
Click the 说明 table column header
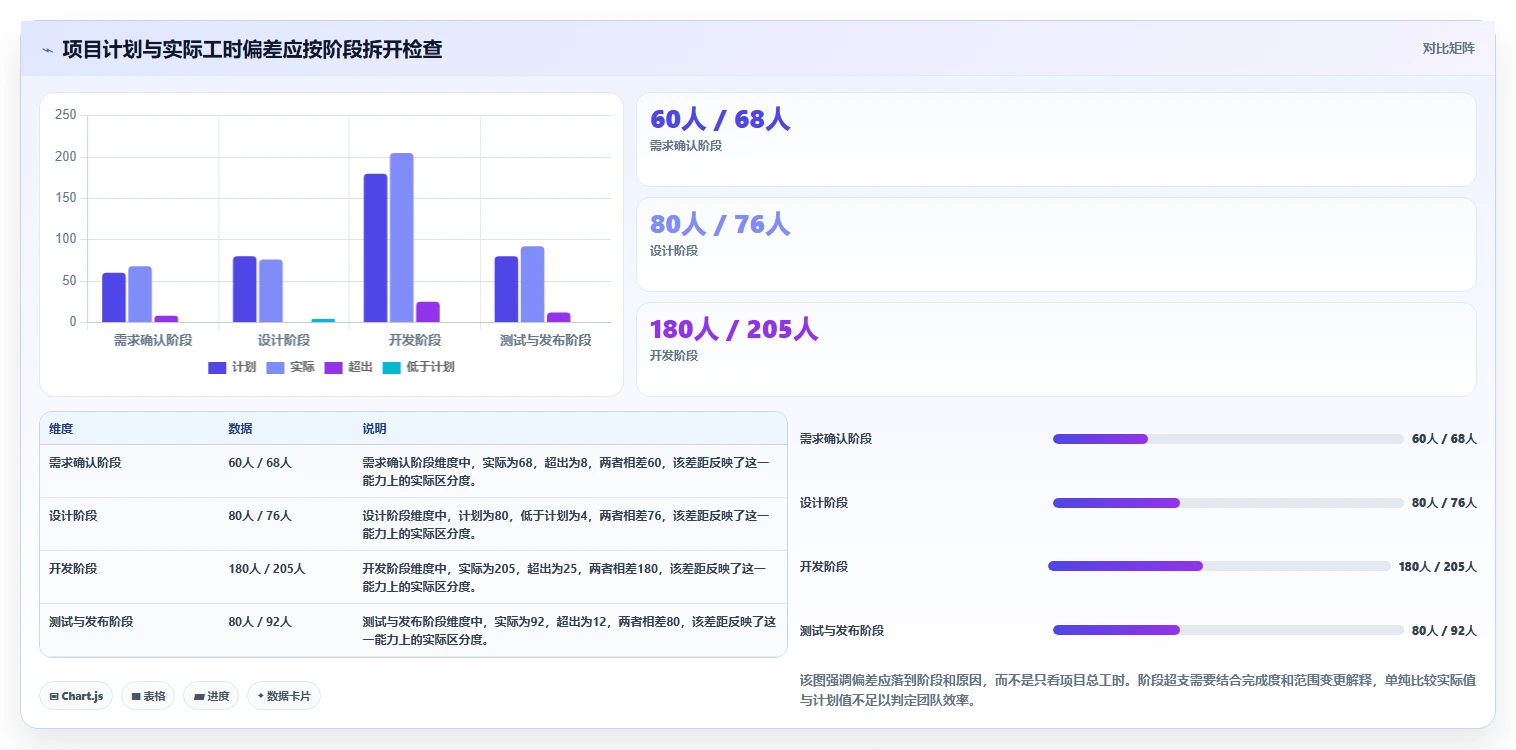(374, 428)
